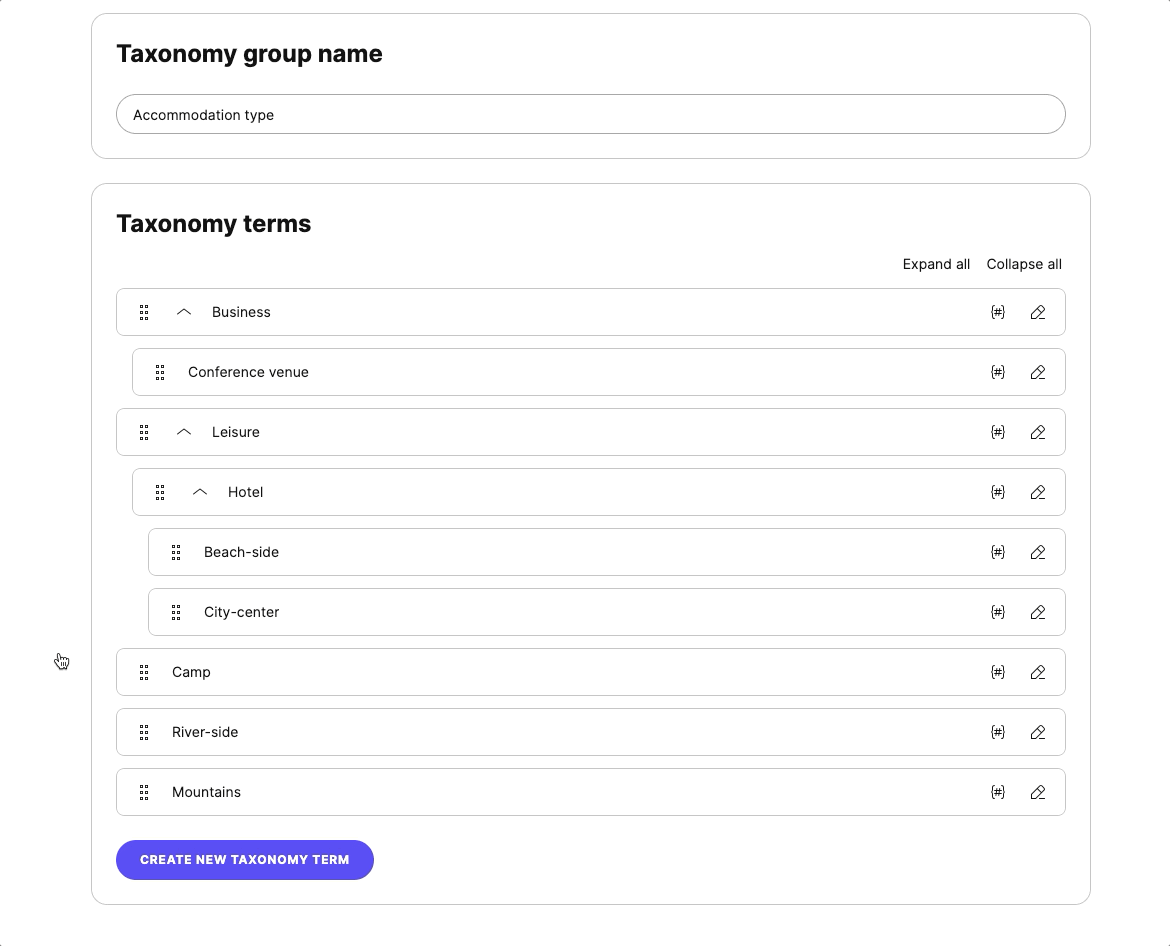Click the {#} icon on the Business row
The height and width of the screenshot is (946, 1170).
[x=998, y=312]
